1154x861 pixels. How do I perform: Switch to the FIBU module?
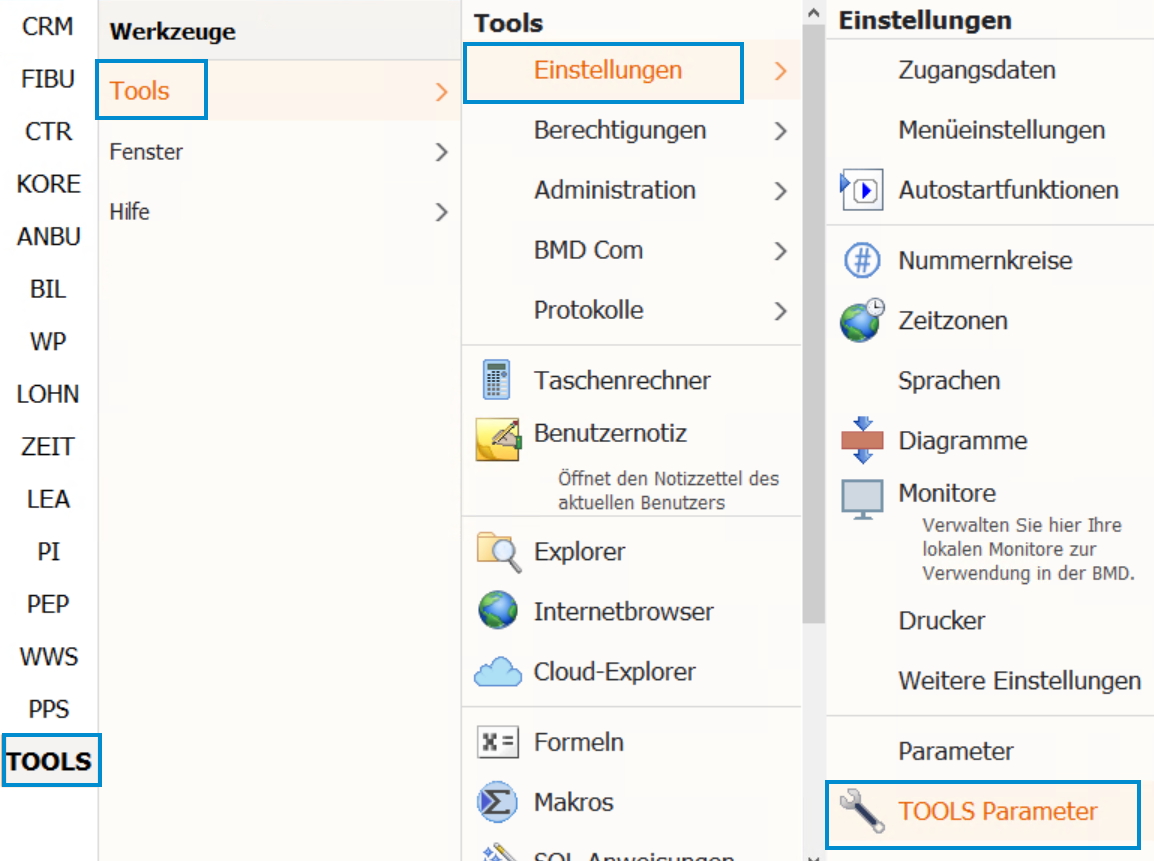pyautogui.click(x=48, y=79)
